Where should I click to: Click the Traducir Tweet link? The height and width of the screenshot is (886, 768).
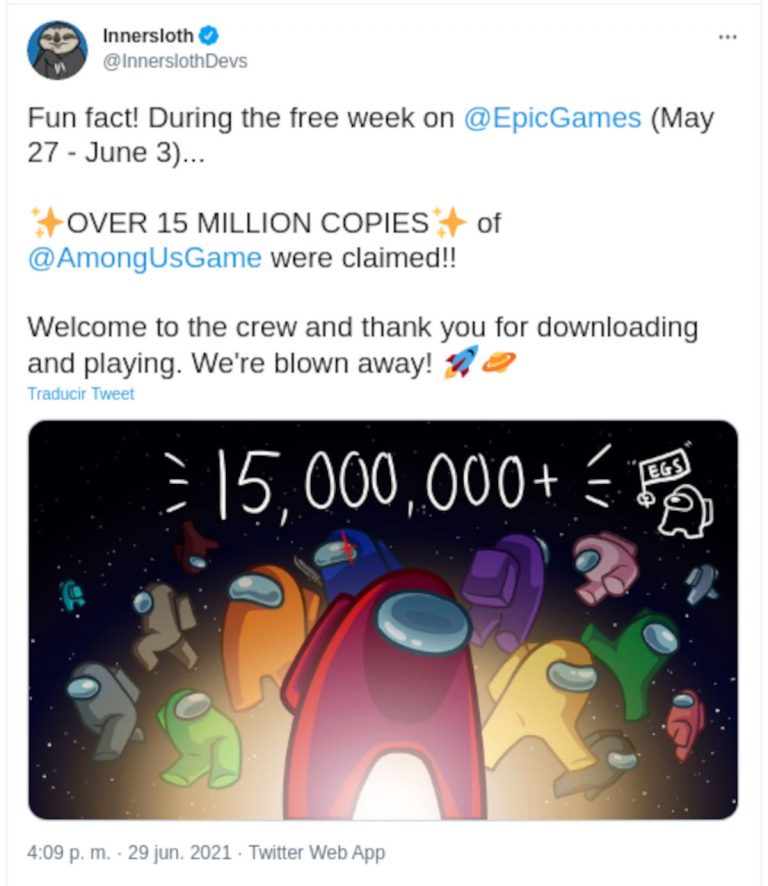pyautogui.click(x=80, y=394)
